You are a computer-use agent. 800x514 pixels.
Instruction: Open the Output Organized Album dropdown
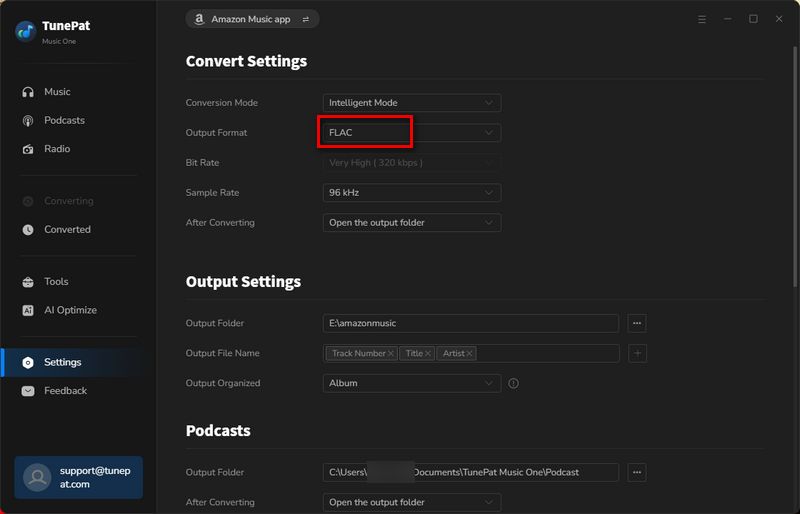click(412, 383)
